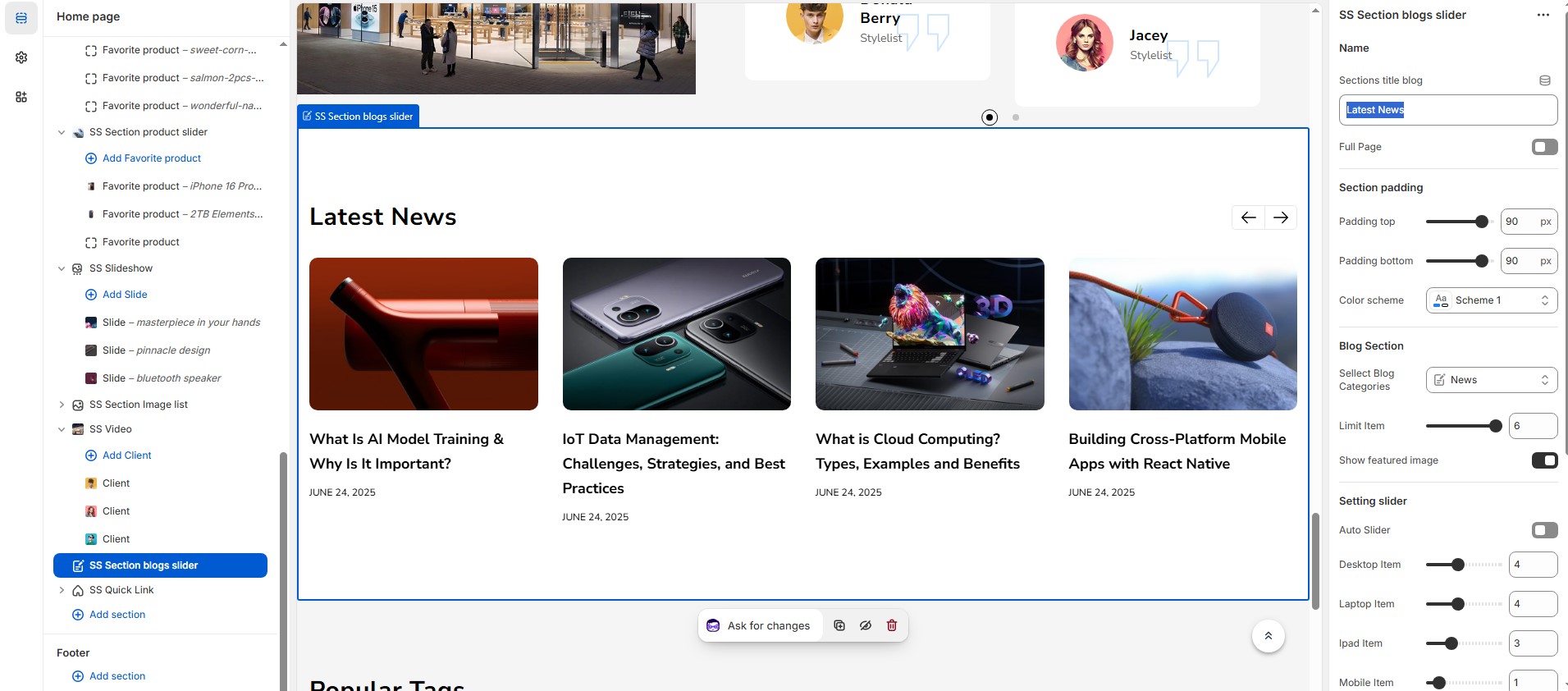The width and height of the screenshot is (1568, 691).
Task: Open the Color scheme dropdown
Action: coord(1491,300)
